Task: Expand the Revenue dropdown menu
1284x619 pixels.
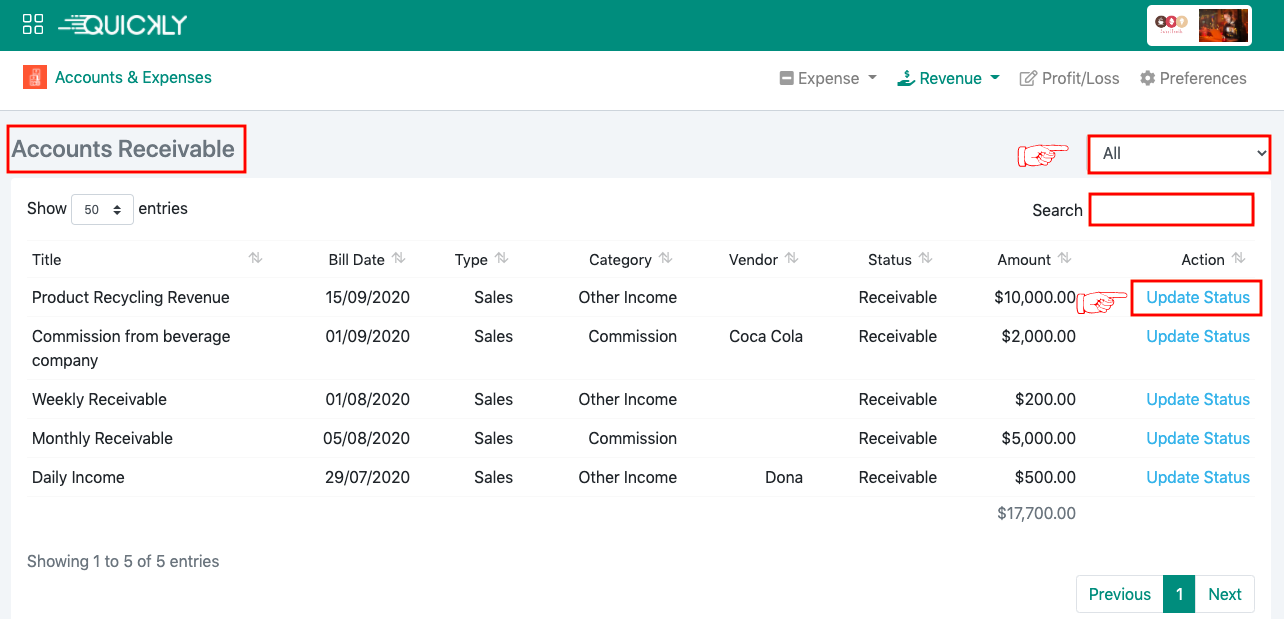Action: pyautogui.click(x=948, y=78)
